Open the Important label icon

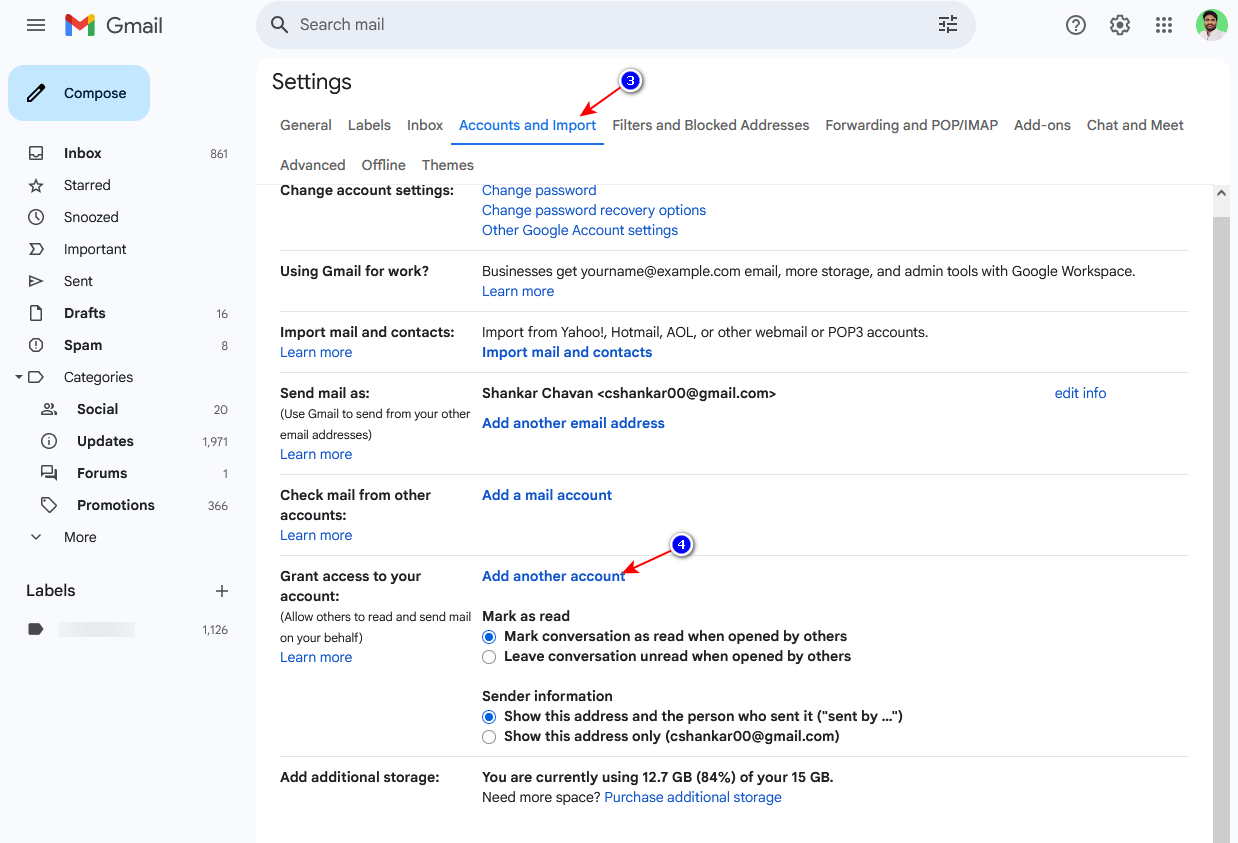(x=36, y=249)
